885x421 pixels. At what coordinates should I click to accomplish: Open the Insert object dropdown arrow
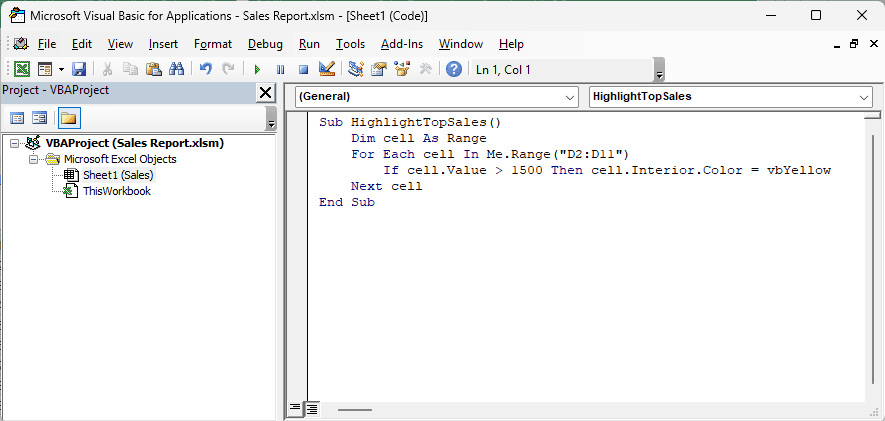point(61,69)
